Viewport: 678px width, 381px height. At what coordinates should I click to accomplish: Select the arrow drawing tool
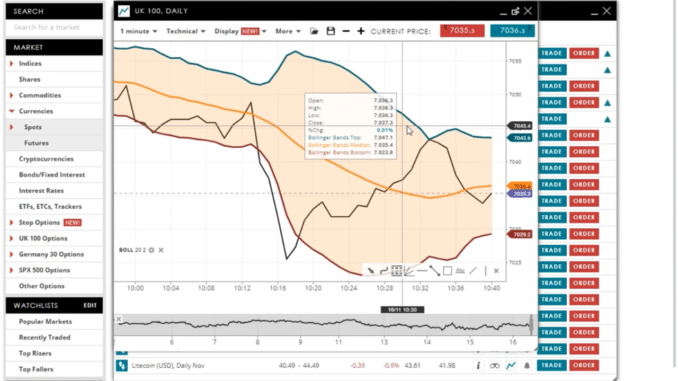(x=371, y=271)
